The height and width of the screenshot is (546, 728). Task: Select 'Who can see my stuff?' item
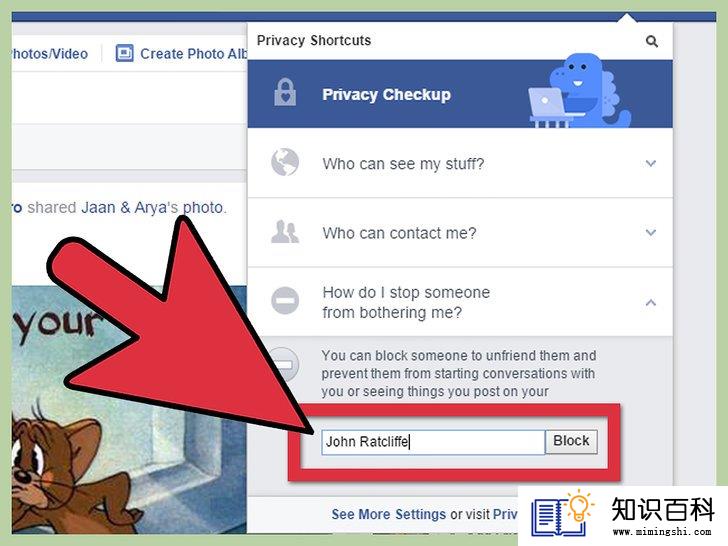tap(460, 163)
